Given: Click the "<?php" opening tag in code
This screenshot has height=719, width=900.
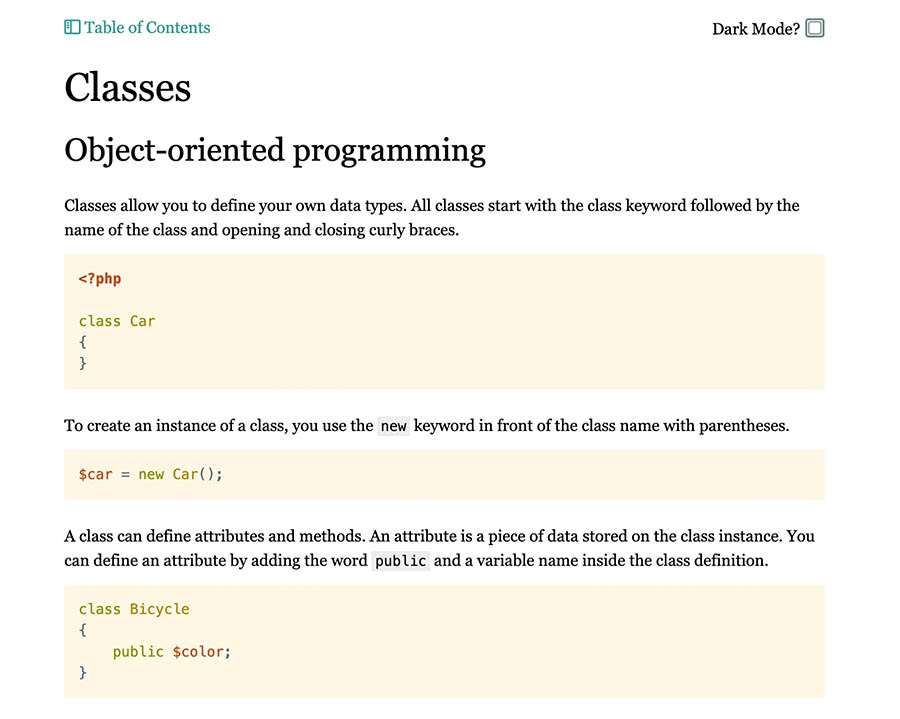Looking at the screenshot, I should [x=100, y=279].
